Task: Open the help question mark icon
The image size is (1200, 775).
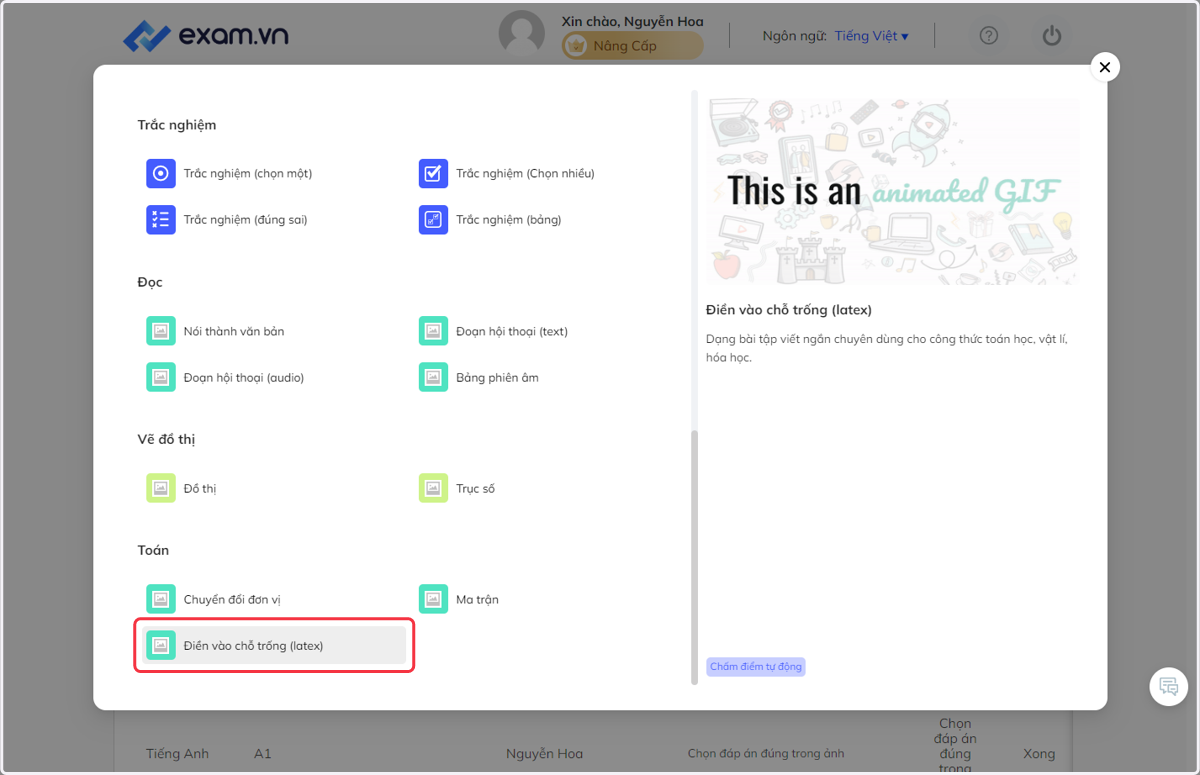Action: point(989,36)
